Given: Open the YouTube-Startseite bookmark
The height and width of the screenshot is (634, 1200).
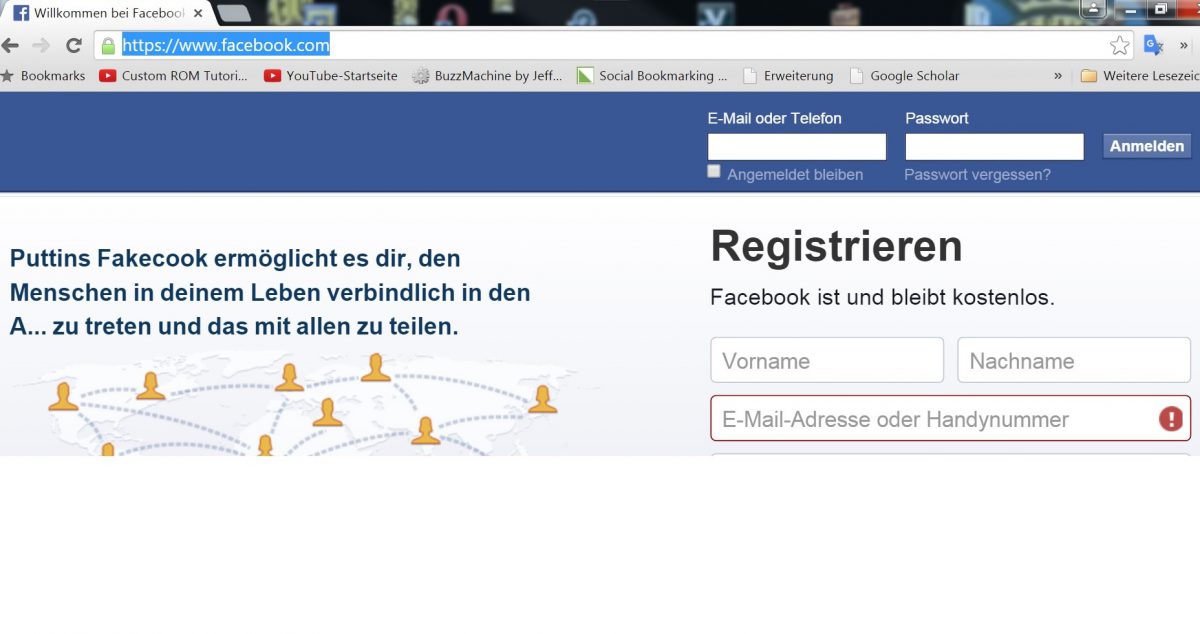Looking at the screenshot, I should pyautogui.click(x=330, y=76).
